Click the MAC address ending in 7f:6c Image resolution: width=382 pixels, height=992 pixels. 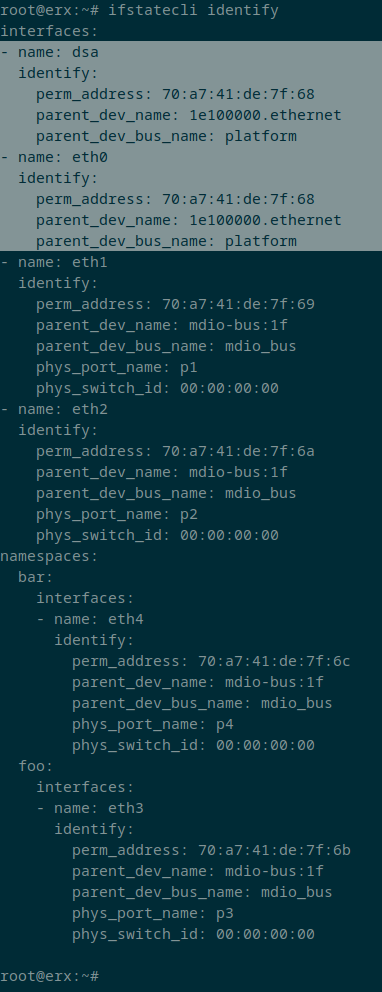pyautogui.click(x=274, y=661)
